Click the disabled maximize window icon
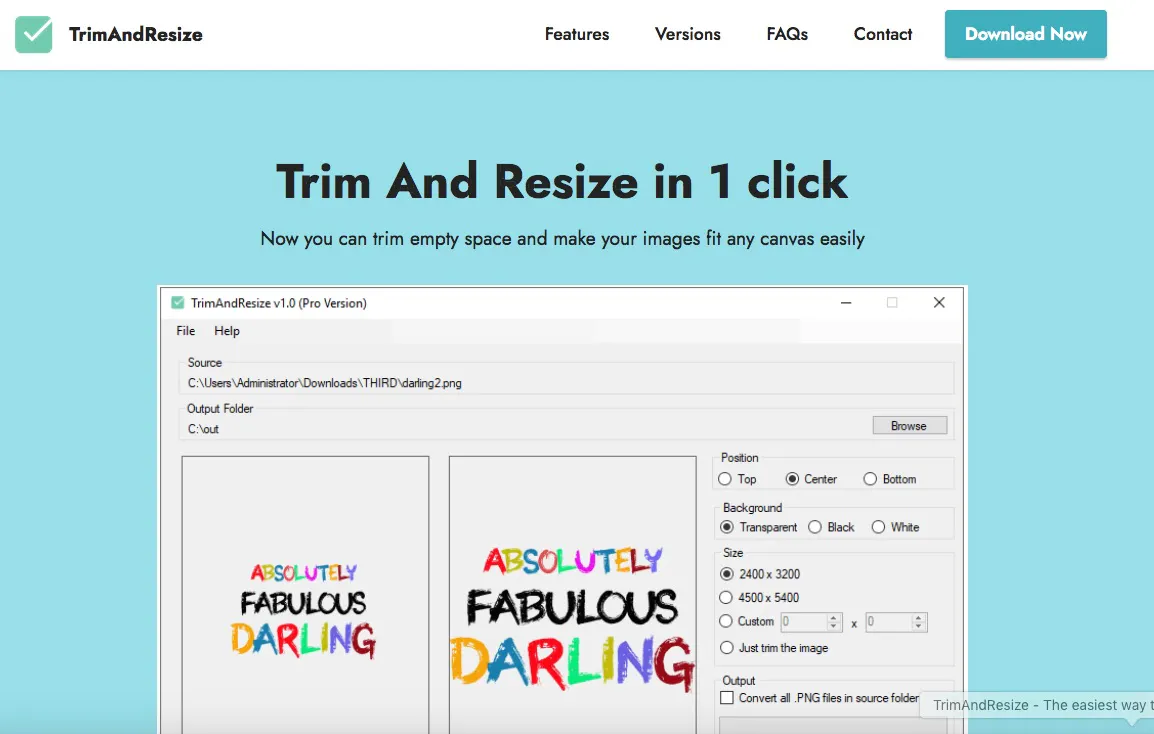 tap(892, 303)
